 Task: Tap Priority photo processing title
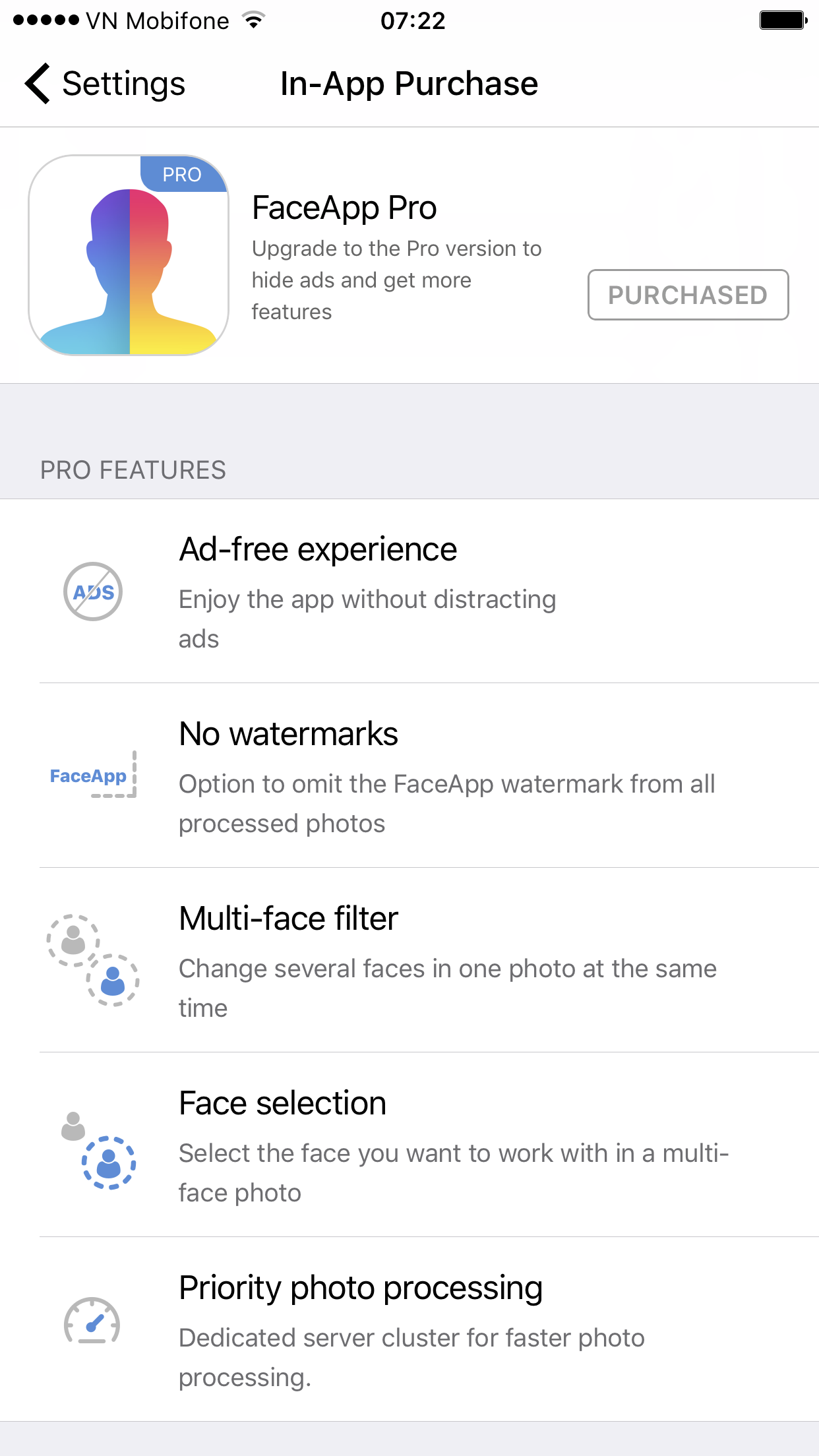point(361,1288)
